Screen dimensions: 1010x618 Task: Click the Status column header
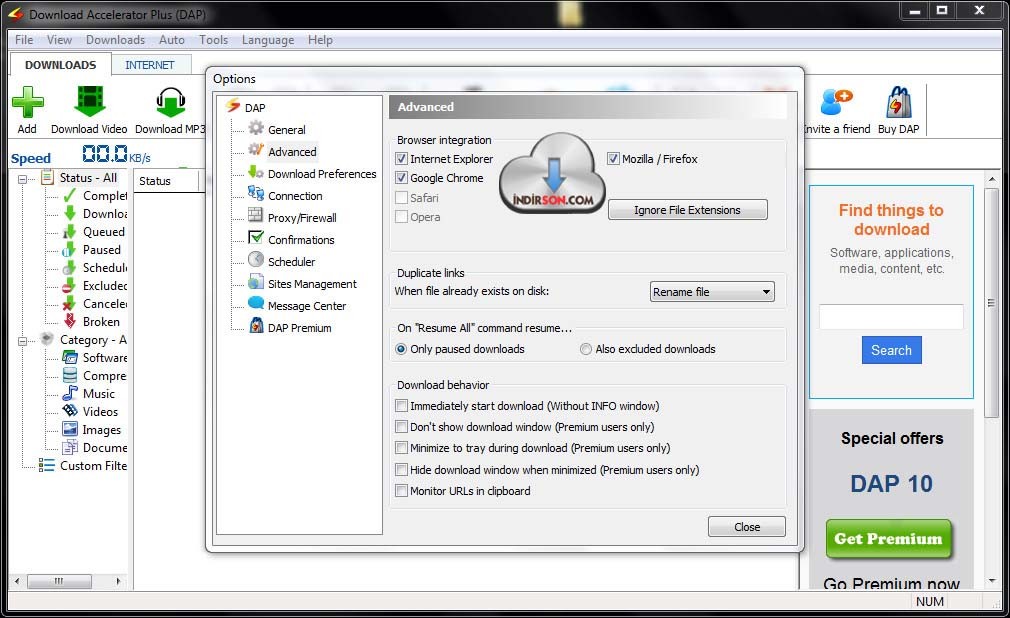pyautogui.click(x=166, y=181)
